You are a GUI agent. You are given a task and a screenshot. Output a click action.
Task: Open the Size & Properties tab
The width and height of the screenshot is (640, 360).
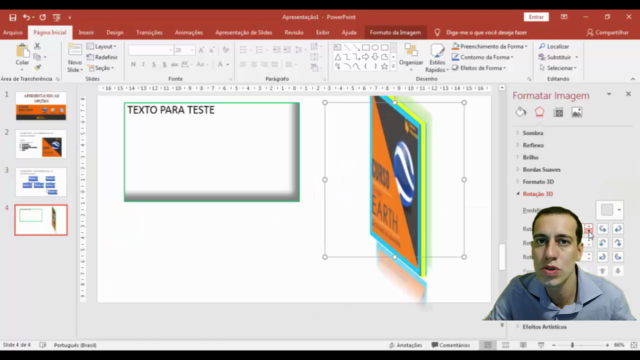(558, 112)
